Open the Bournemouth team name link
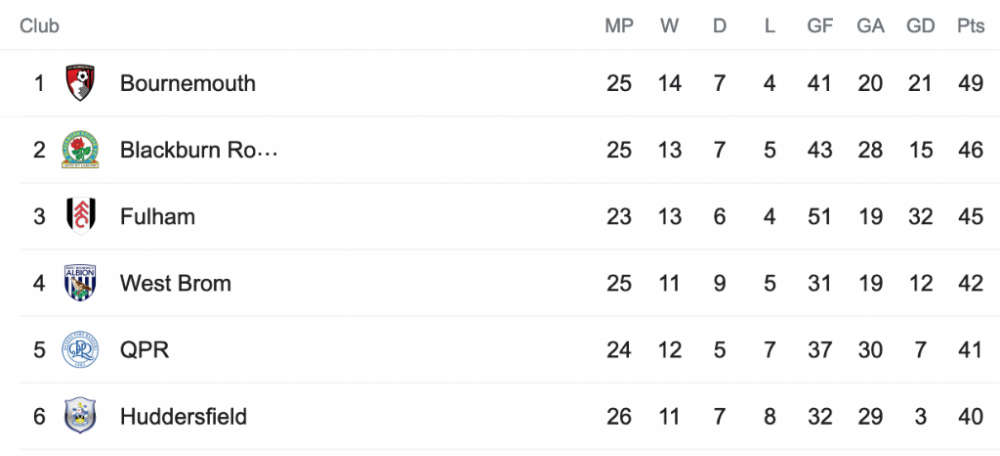The width and height of the screenshot is (1000, 456). click(x=188, y=83)
